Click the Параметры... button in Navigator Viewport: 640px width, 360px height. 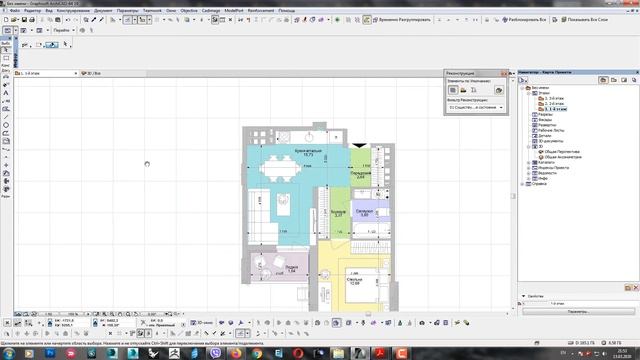point(578,312)
